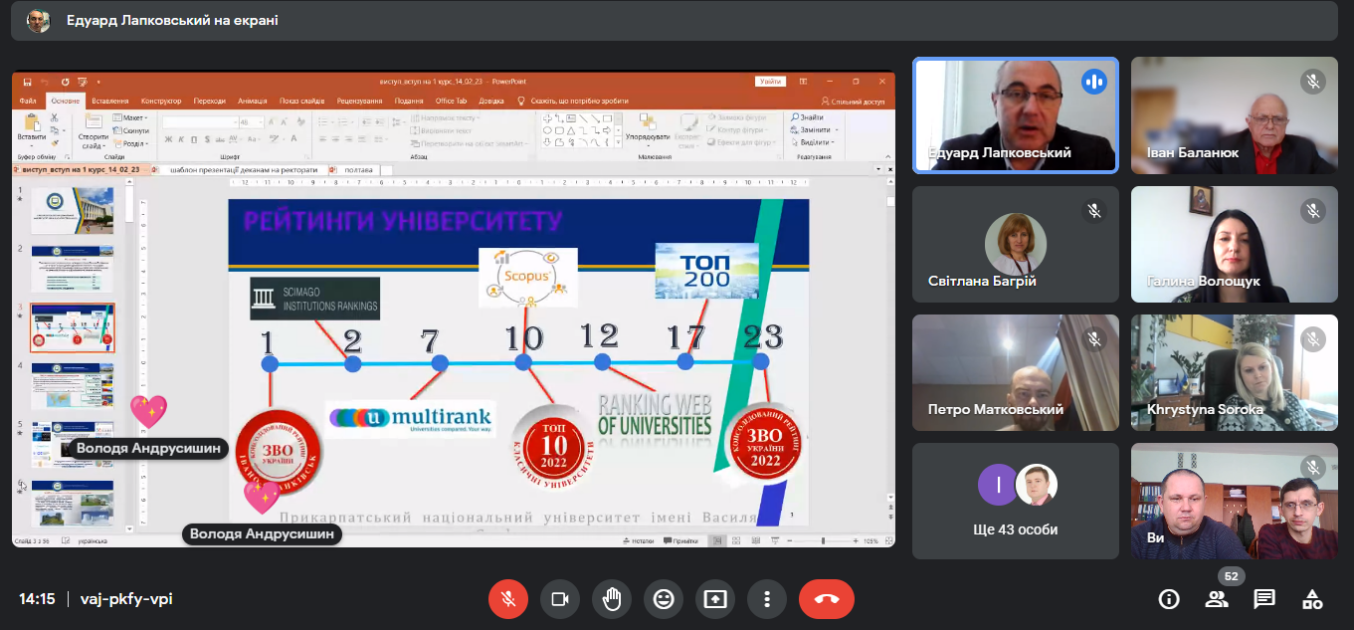Open the emoji reactions picker
1354x630 pixels.
663,599
